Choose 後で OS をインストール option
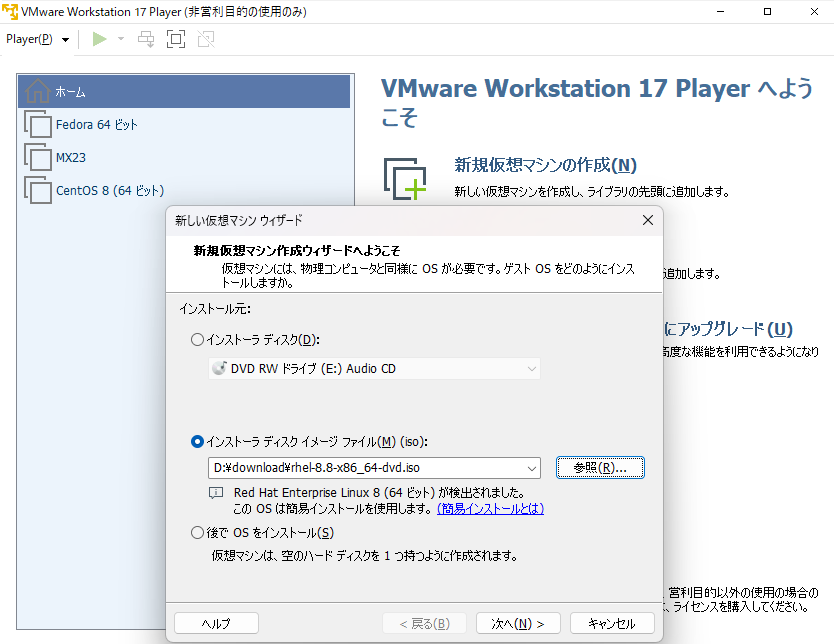The height and width of the screenshot is (644, 834). pyautogui.click(x=196, y=533)
